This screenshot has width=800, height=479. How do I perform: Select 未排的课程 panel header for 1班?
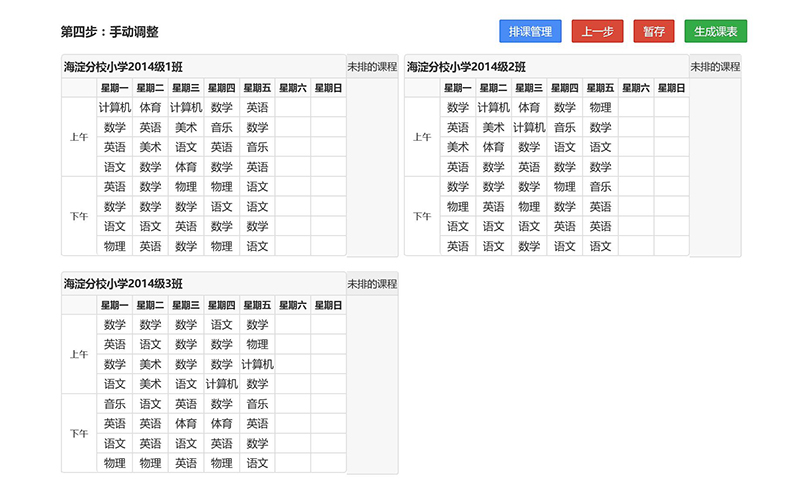click(372, 66)
